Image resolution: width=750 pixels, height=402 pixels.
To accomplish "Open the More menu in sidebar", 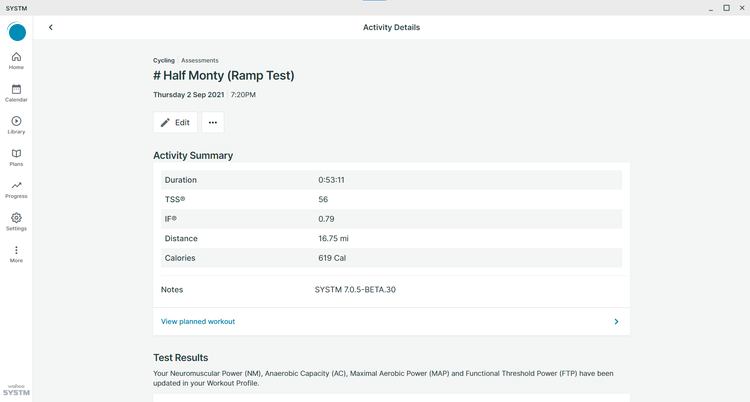I will (x=16, y=254).
